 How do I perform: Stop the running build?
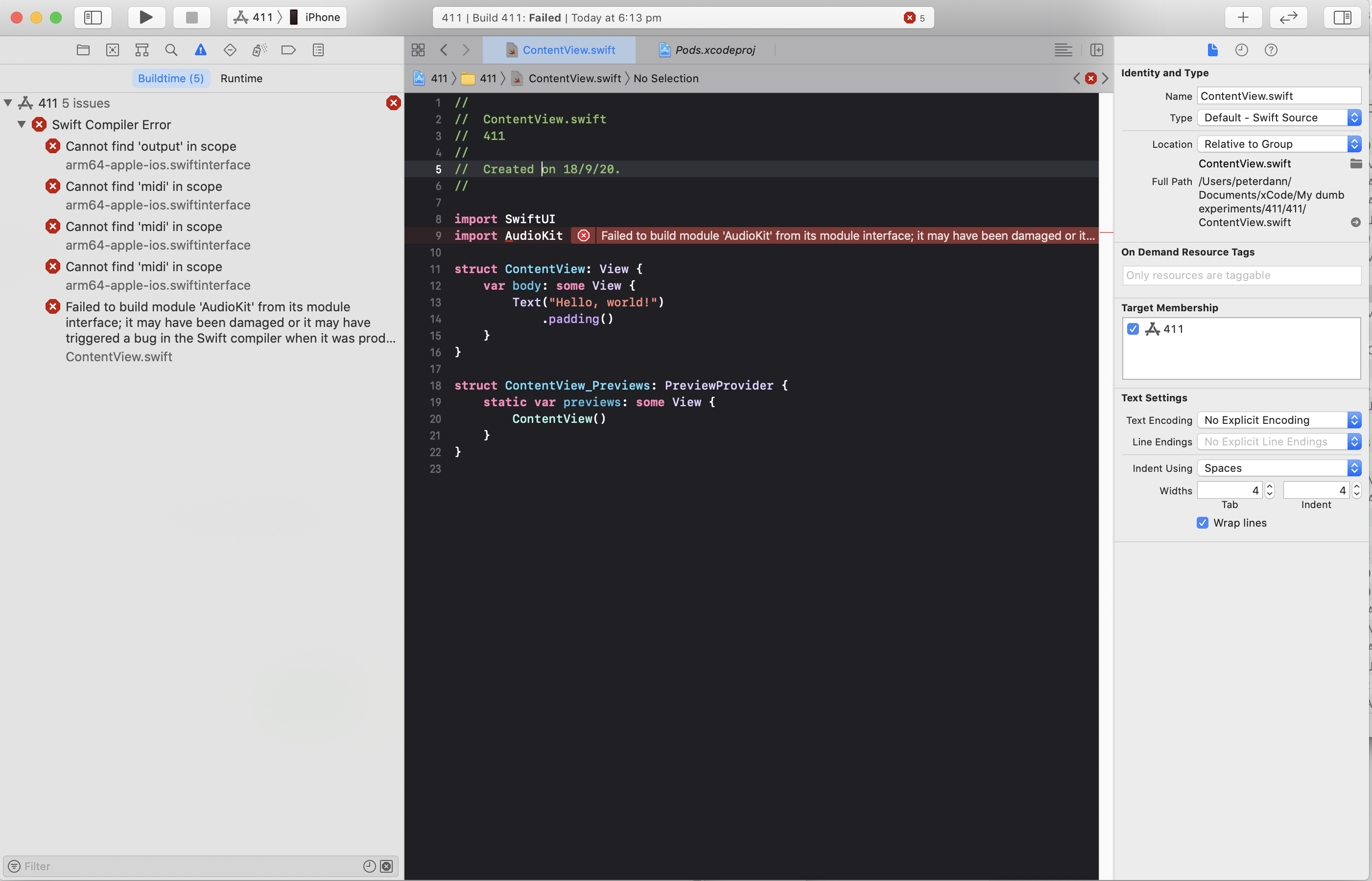pyautogui.click(x=191, y=17)
